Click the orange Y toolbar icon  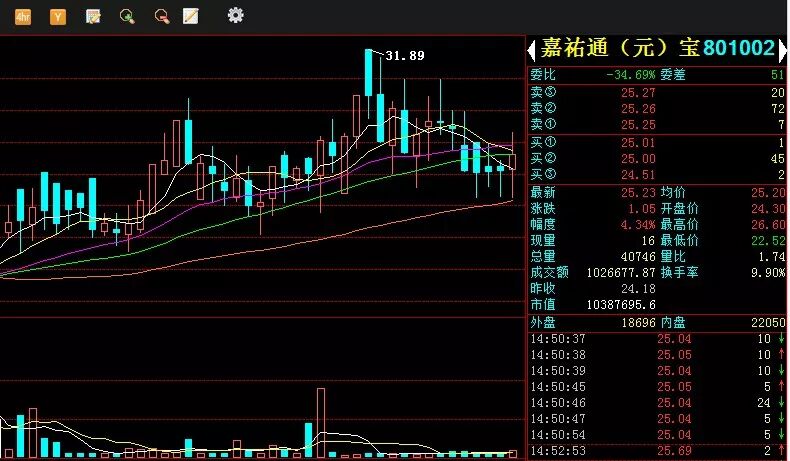click(57, 17)
